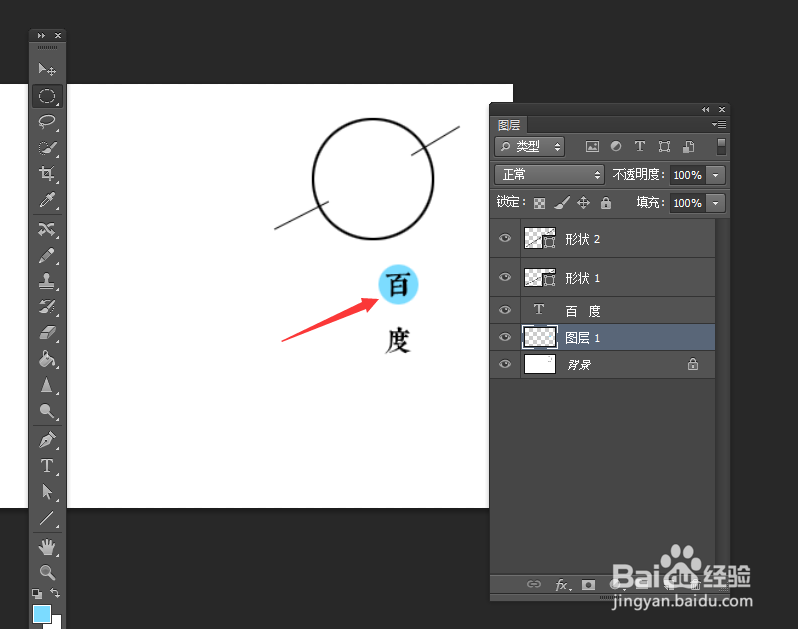Filter layers by smart objects icon
Image resolution: width=798 pixels, height=629 pixels.
(689, 147)
